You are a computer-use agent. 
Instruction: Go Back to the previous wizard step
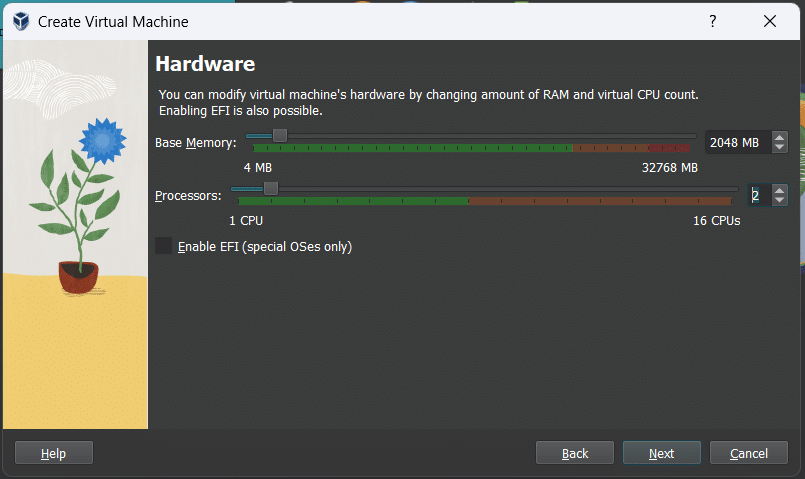click(x=575, y=453)
